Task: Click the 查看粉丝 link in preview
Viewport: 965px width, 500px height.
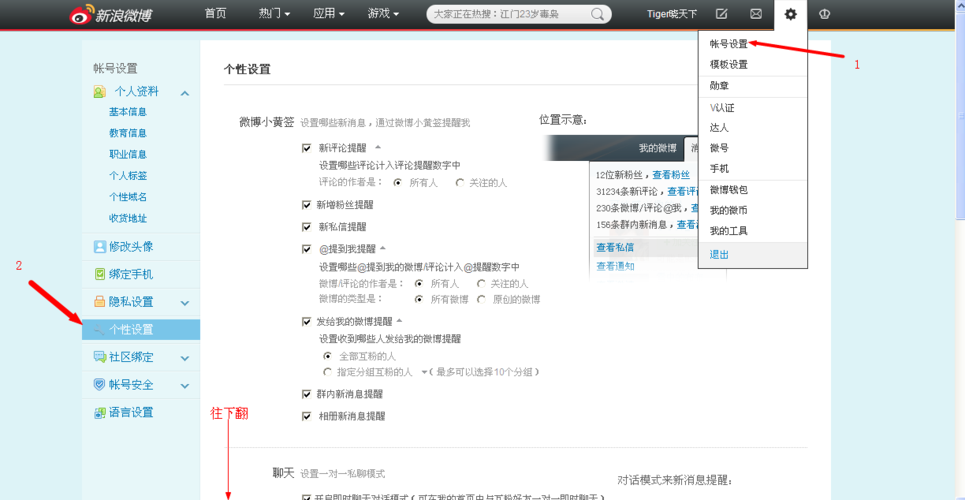Action: pos(671,175)
